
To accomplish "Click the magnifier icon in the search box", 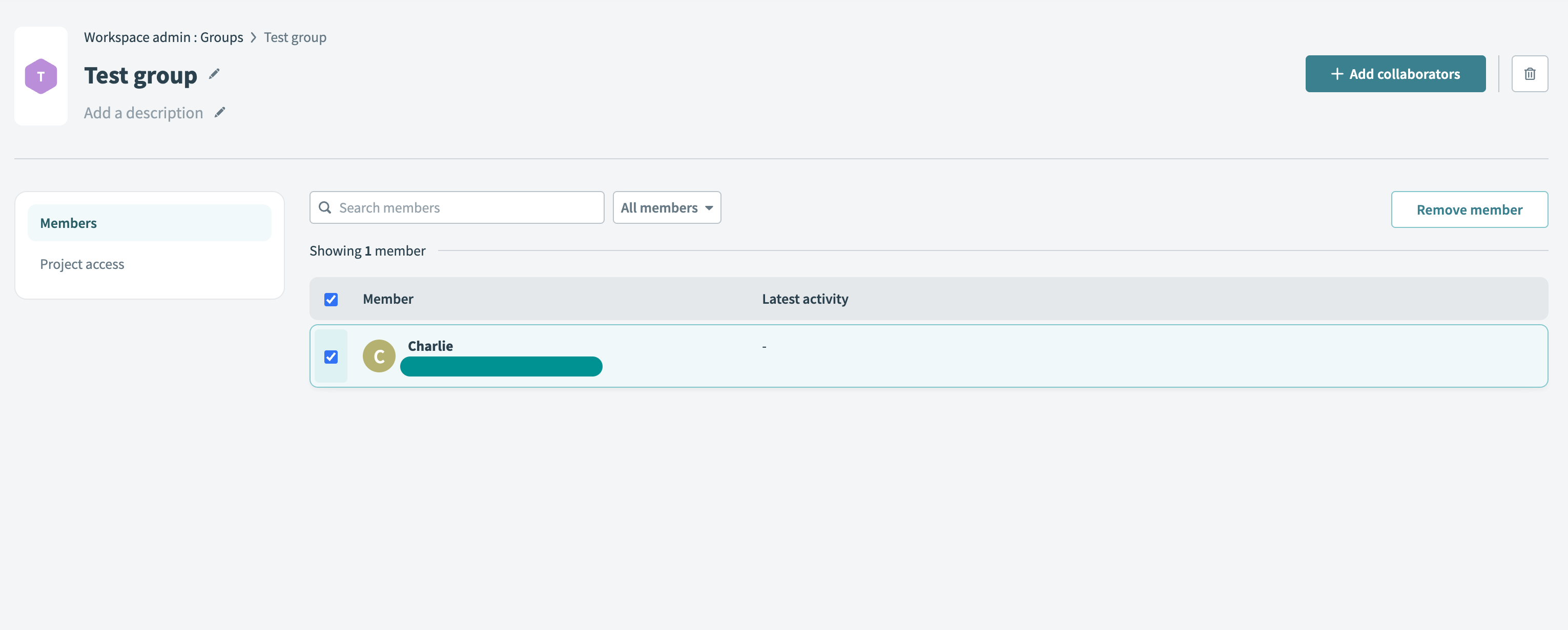I will pyautogui.click(x=325, y=207).
